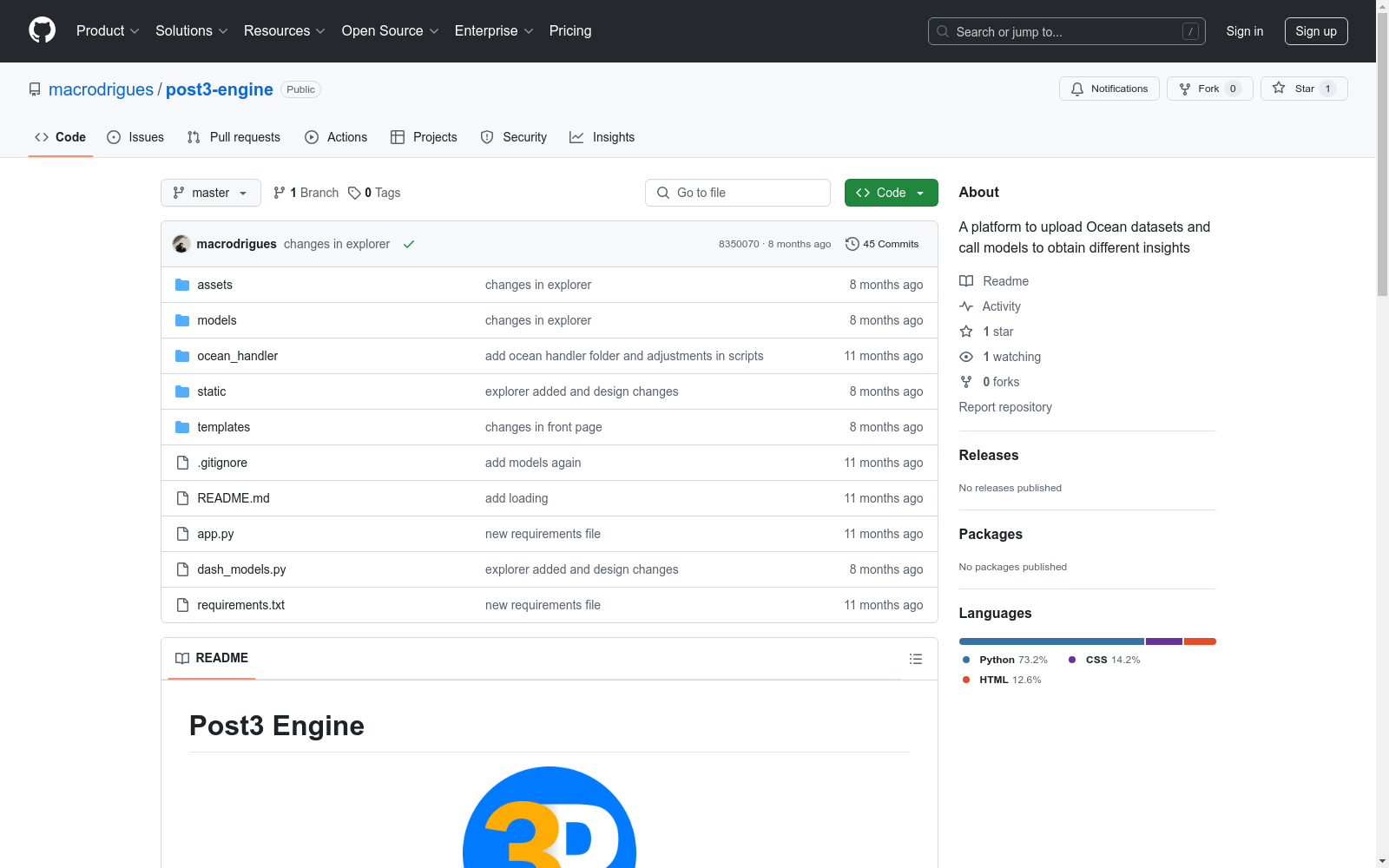View the 0 Tags link
This screenshot has width=1389, height=868.
point(374,193)
